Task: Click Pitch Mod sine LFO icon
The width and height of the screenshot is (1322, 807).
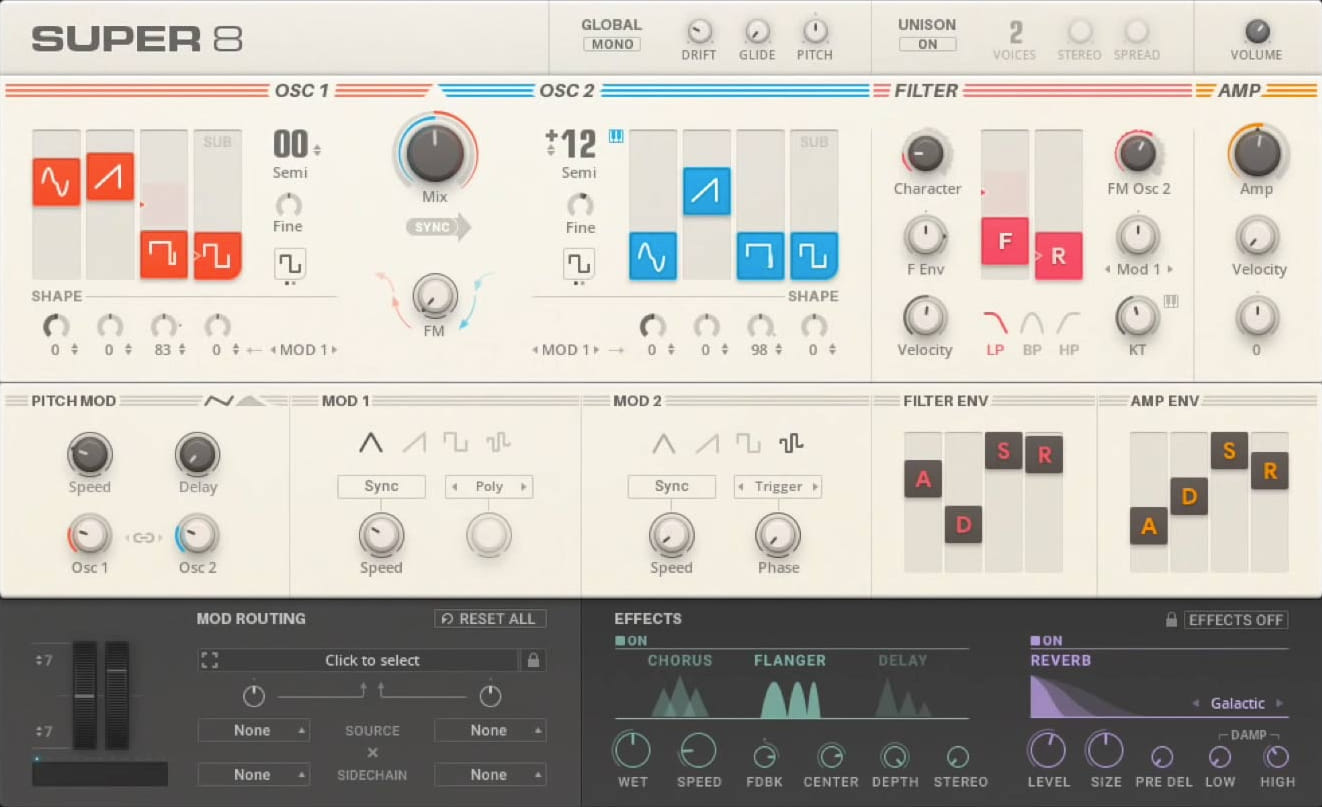Action: pos(219,401)
